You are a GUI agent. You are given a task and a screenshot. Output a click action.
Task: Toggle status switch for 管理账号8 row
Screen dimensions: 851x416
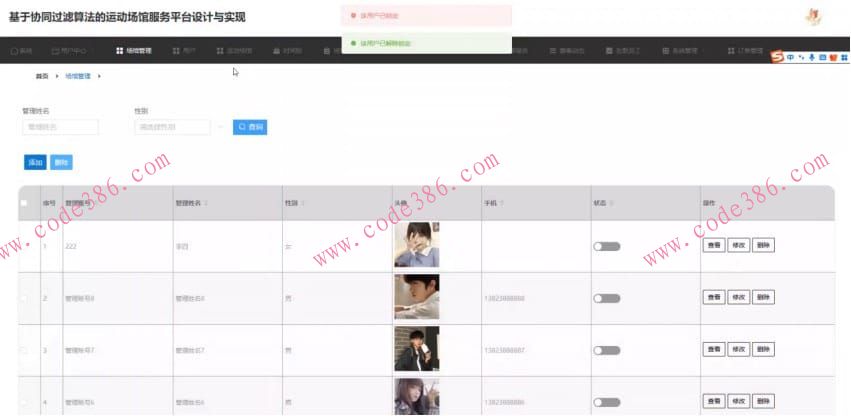click(607, 299)
